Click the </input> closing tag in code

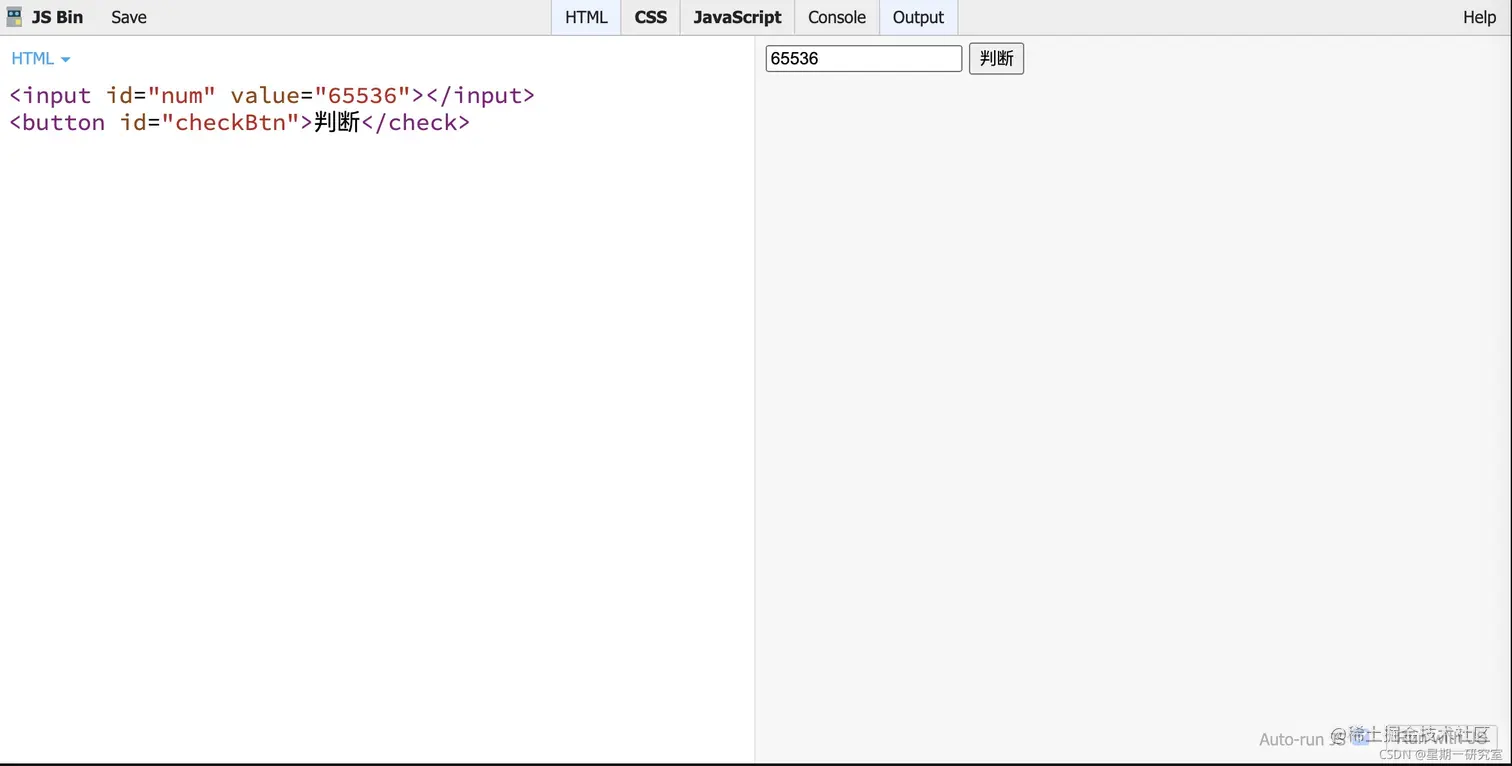click(481, 95)
